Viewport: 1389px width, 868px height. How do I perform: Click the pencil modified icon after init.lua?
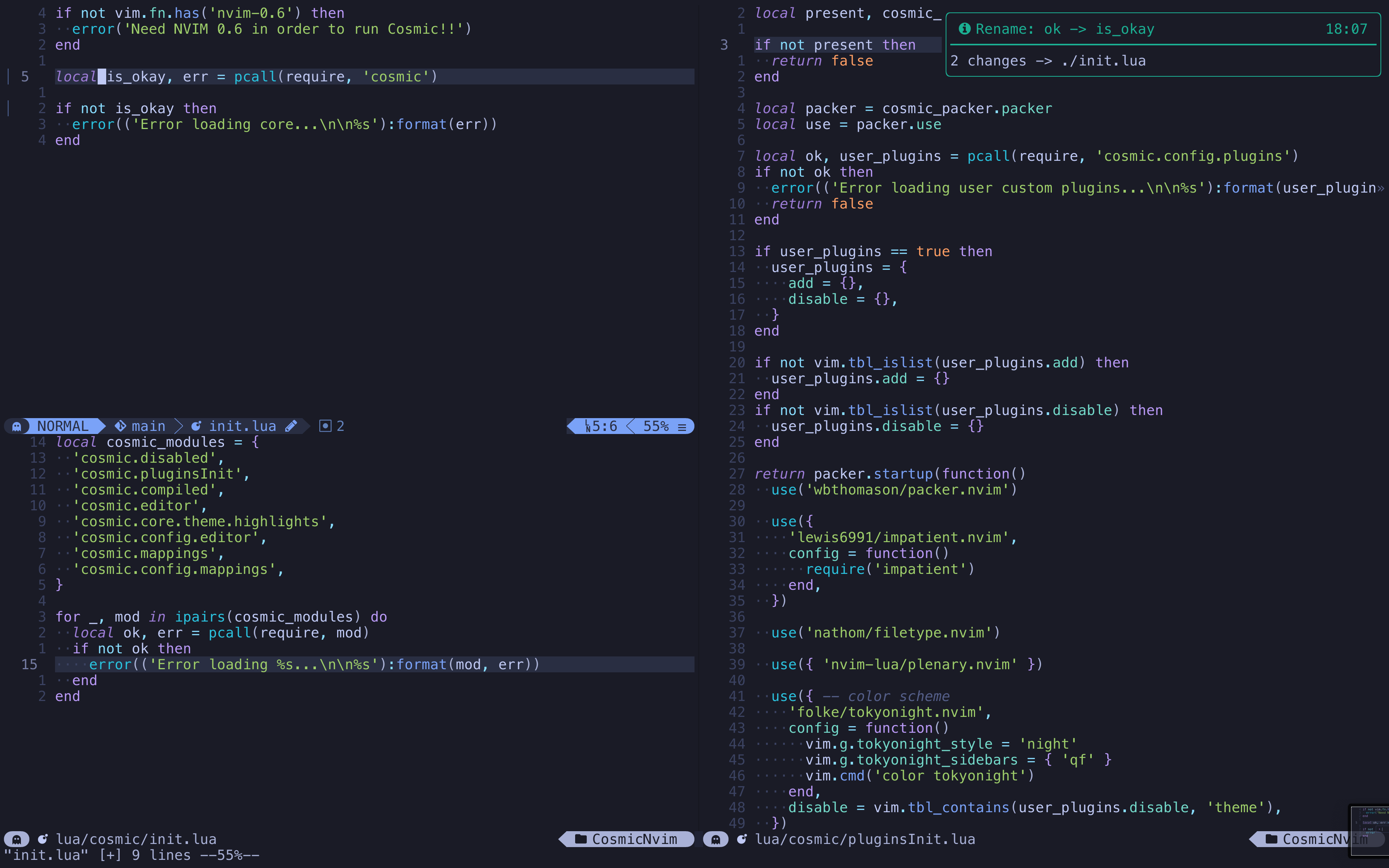click(x=291, y=426)
